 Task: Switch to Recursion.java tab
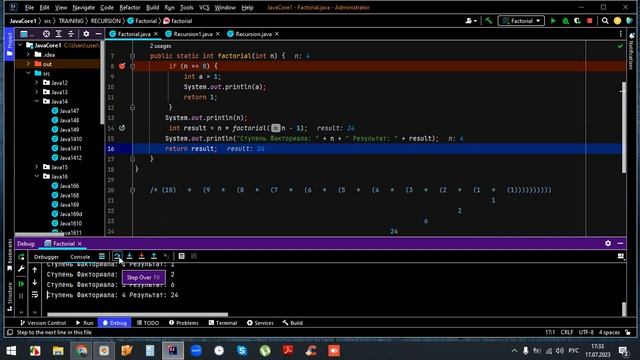point(253,34)
